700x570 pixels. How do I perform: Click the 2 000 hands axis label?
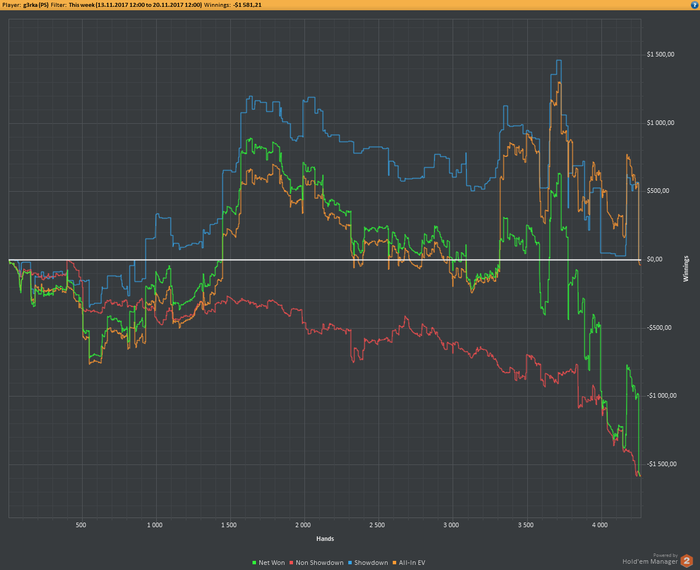pyautogui.click(x=303, y=525)
